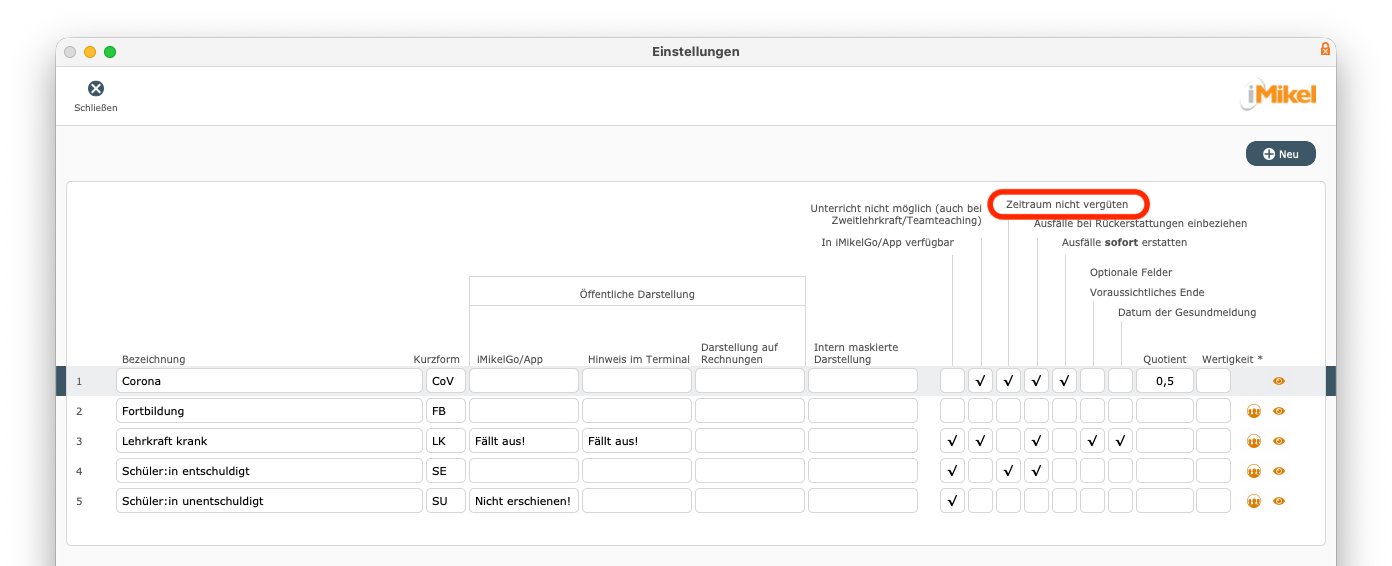Click the Schließen close icon
Image resolution: width=1392 pixels, height=566 pixels.
click(x=96, y=89)
